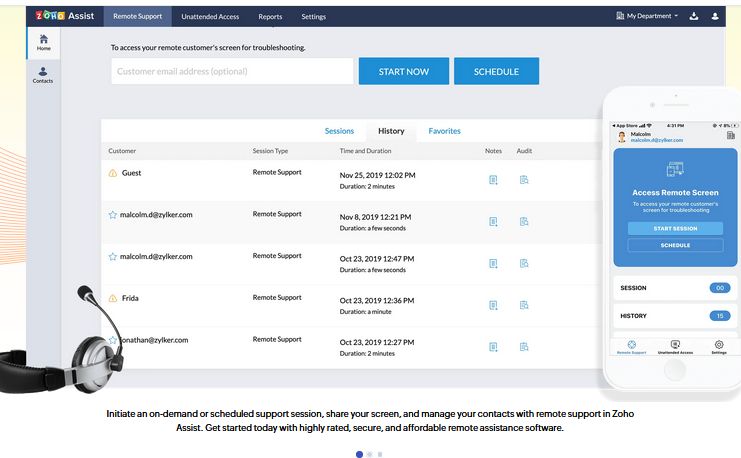
Task: Open Audit icon for Nov 8 session
Action: [524, 222]
